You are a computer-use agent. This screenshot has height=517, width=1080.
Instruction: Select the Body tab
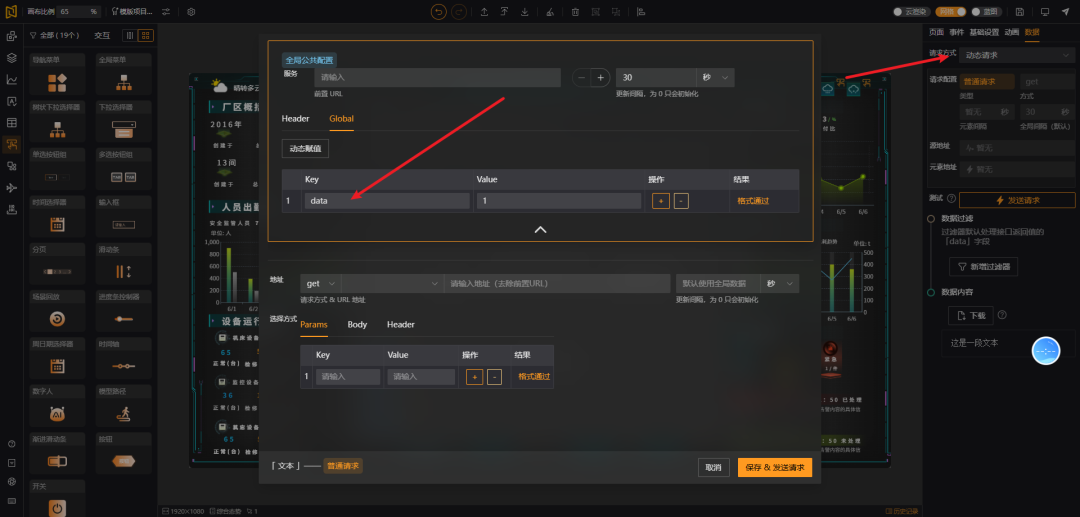pos(357,324)
